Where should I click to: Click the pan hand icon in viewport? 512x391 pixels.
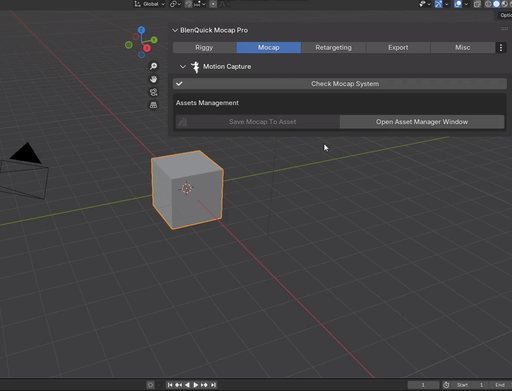[x=153, y=79]
